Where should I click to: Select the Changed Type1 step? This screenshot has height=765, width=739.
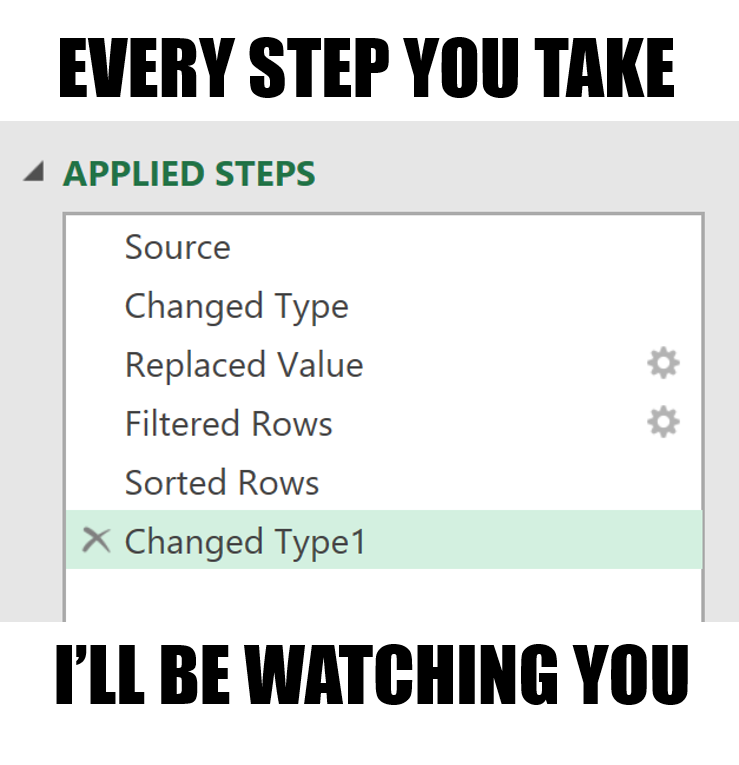point(245,542)
